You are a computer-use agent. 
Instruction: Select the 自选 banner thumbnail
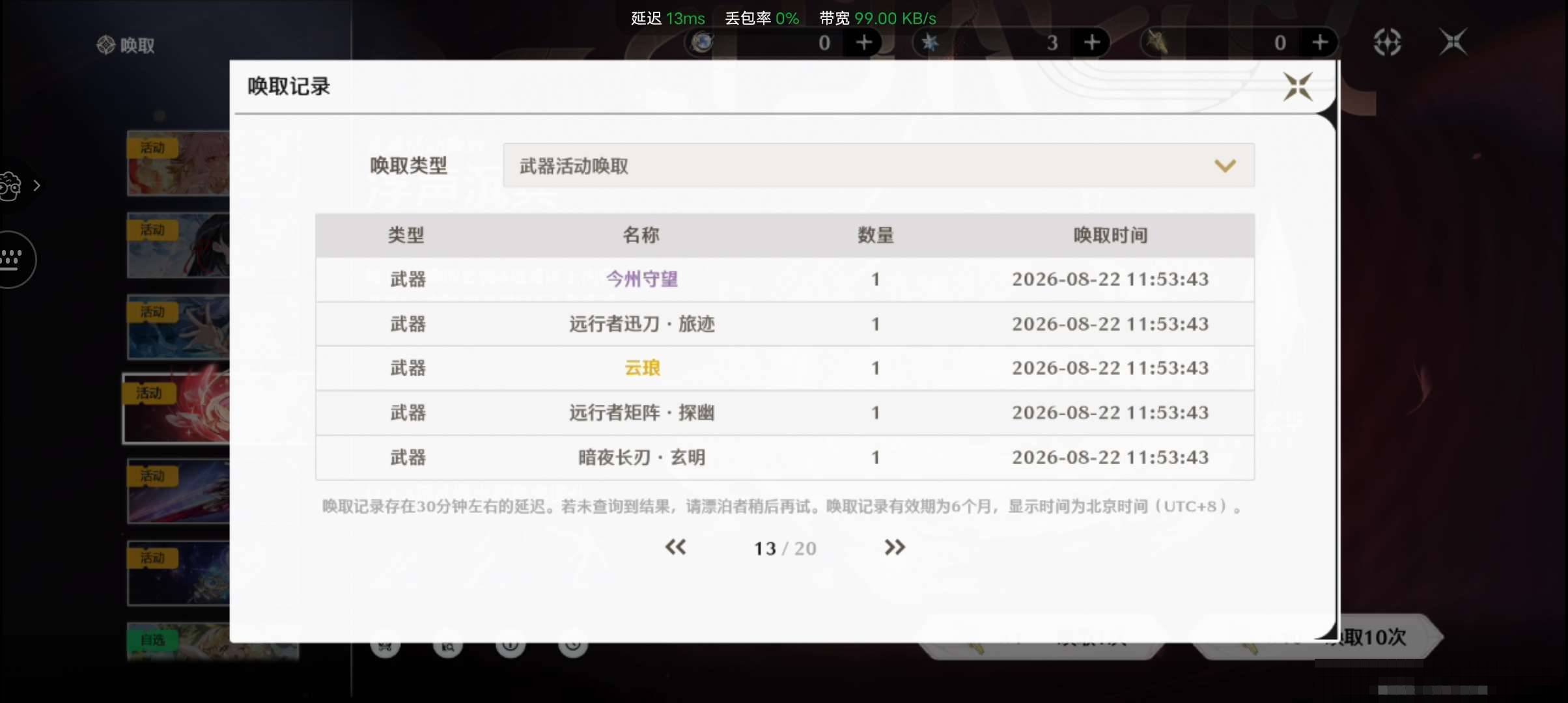[x=178, y=642]
